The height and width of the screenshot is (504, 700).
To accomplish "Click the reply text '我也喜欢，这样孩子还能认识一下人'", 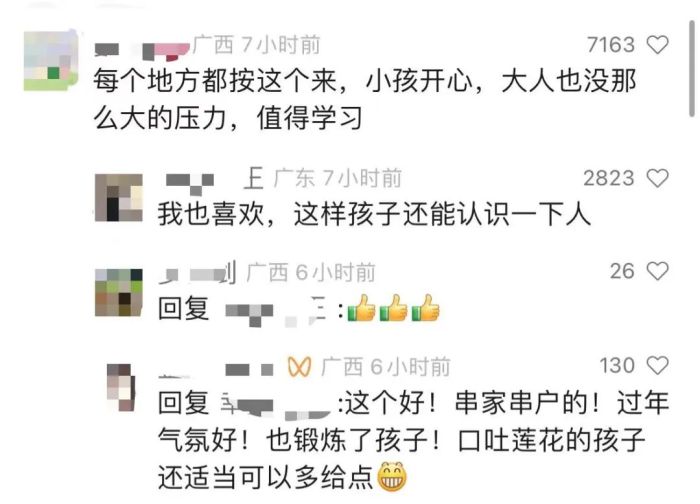I will tap(374, 214).
